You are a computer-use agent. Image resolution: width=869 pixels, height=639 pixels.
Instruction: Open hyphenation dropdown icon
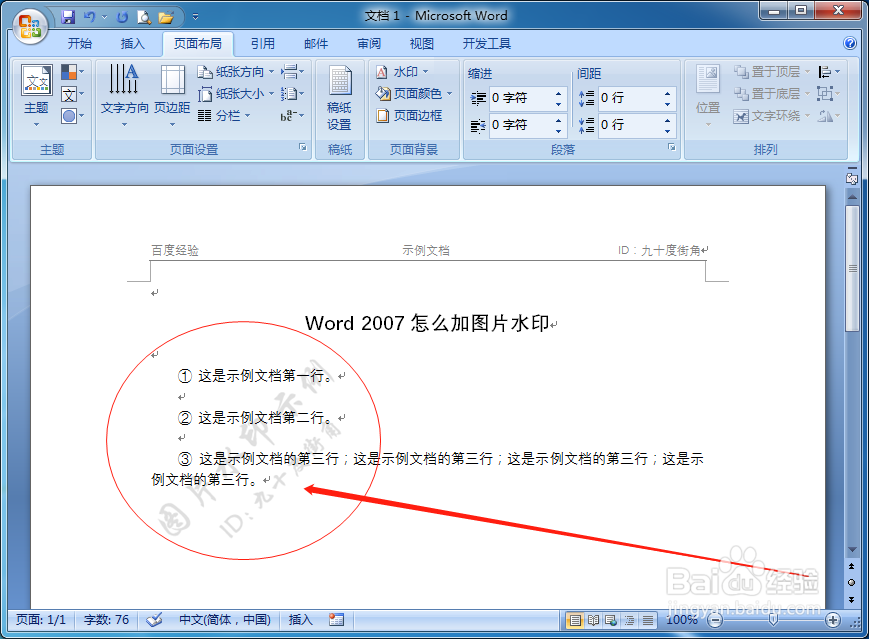click(292, 116)
